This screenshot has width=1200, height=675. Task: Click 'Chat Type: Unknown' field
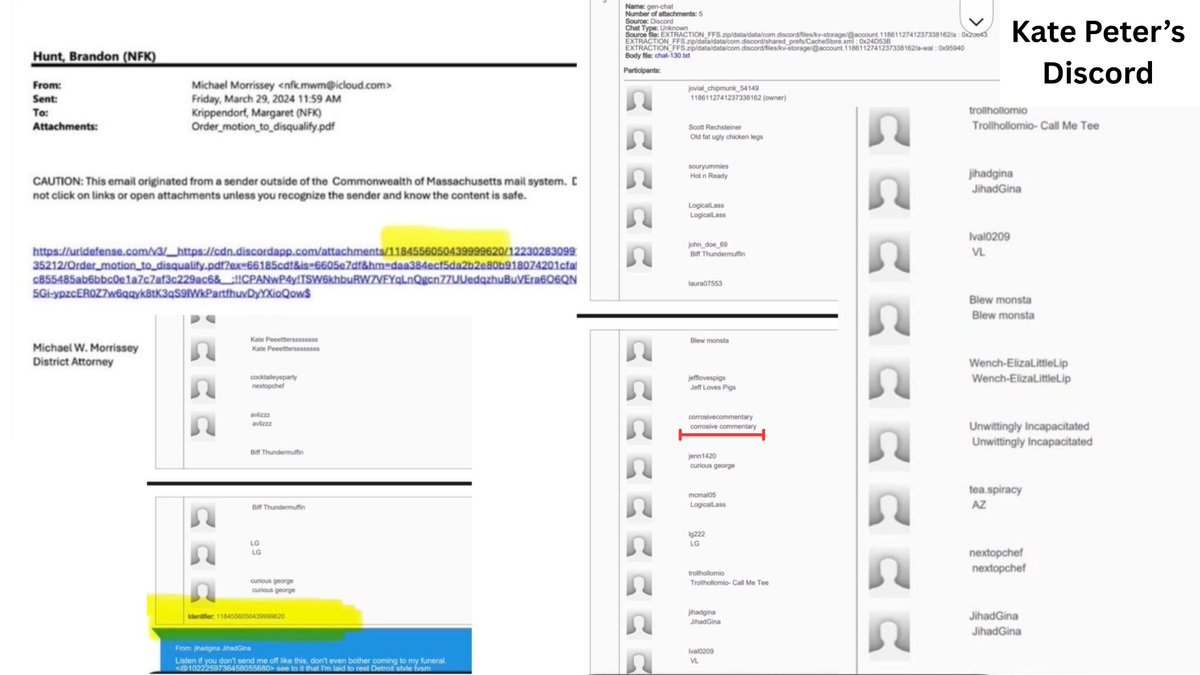[x=657, y=29]
